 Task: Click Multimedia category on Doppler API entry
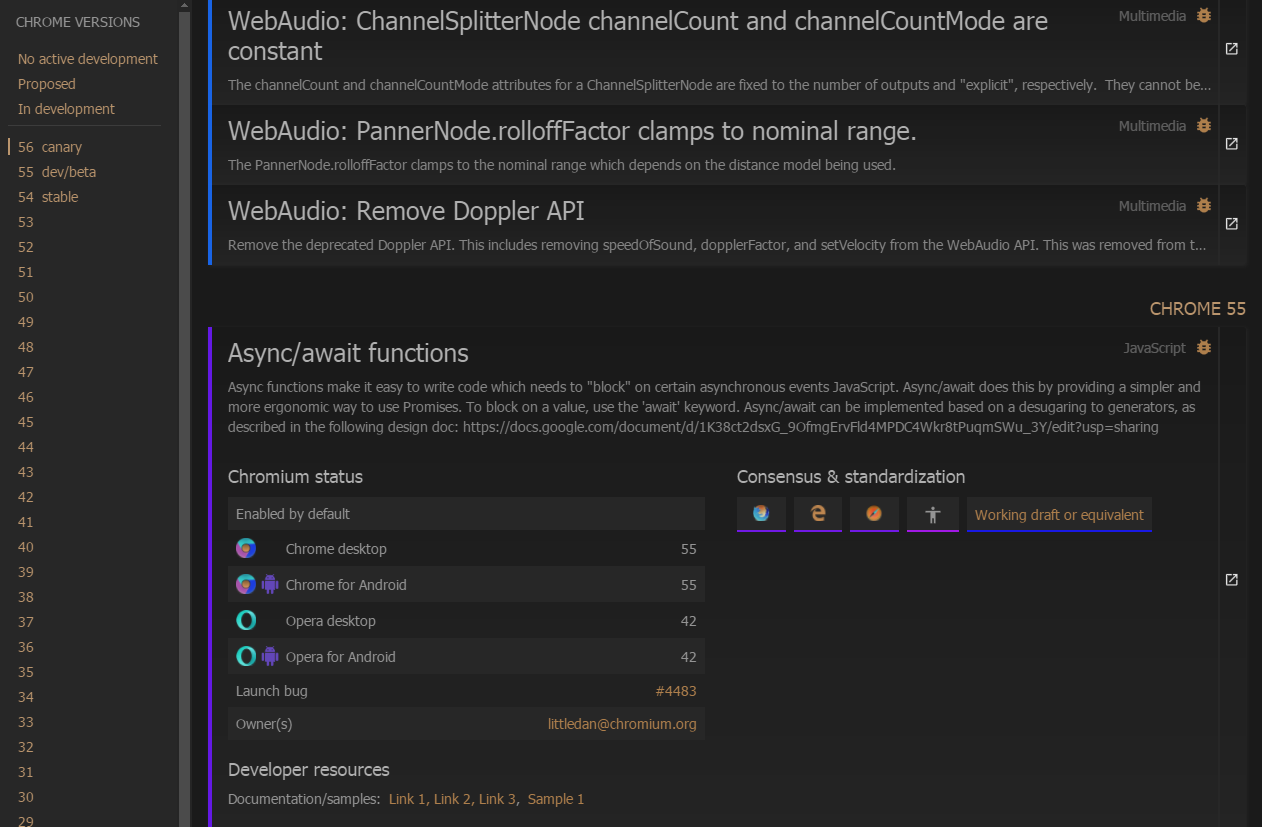pos(1152,206)
